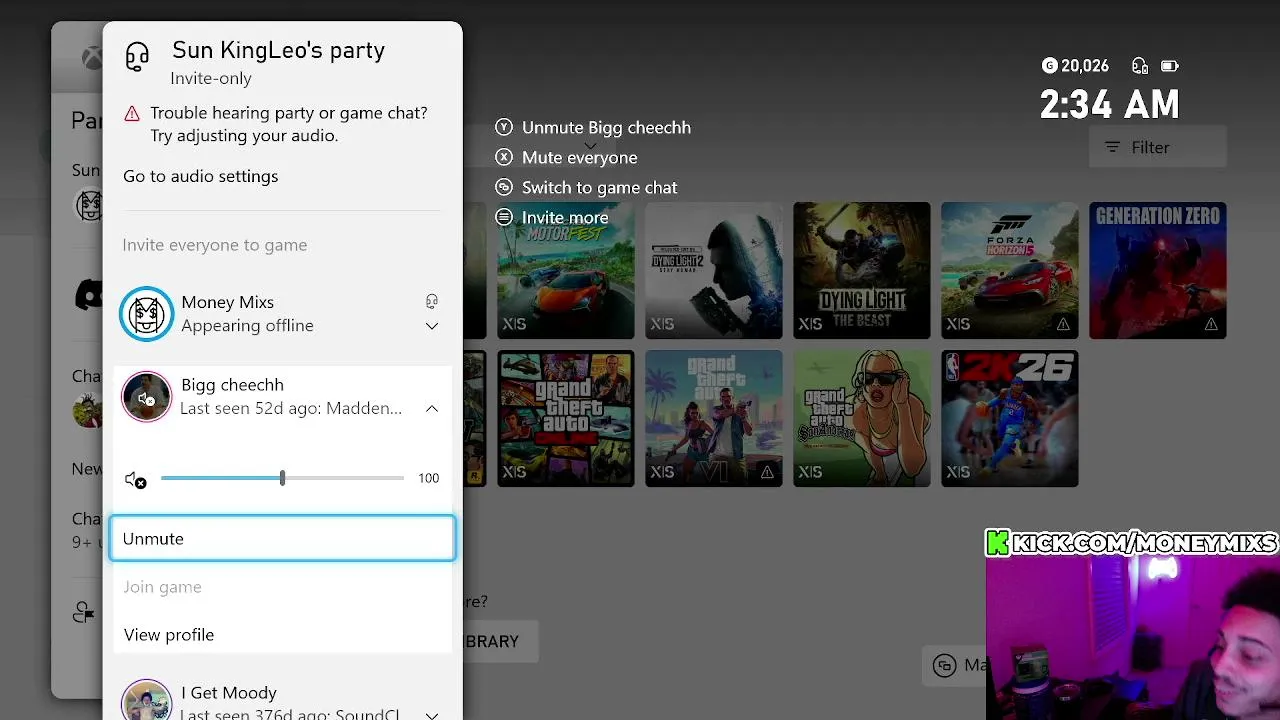Open Dying Light 2 Stay Human tile
This screenshot has height=720, width=1280.
714,270
